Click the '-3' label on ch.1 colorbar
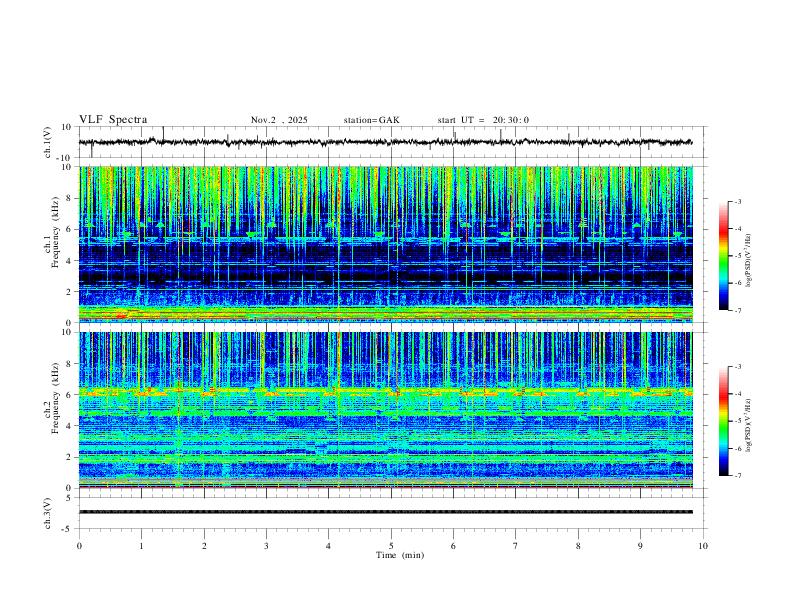This screenshot has width=792, height=612. point(737,201)
